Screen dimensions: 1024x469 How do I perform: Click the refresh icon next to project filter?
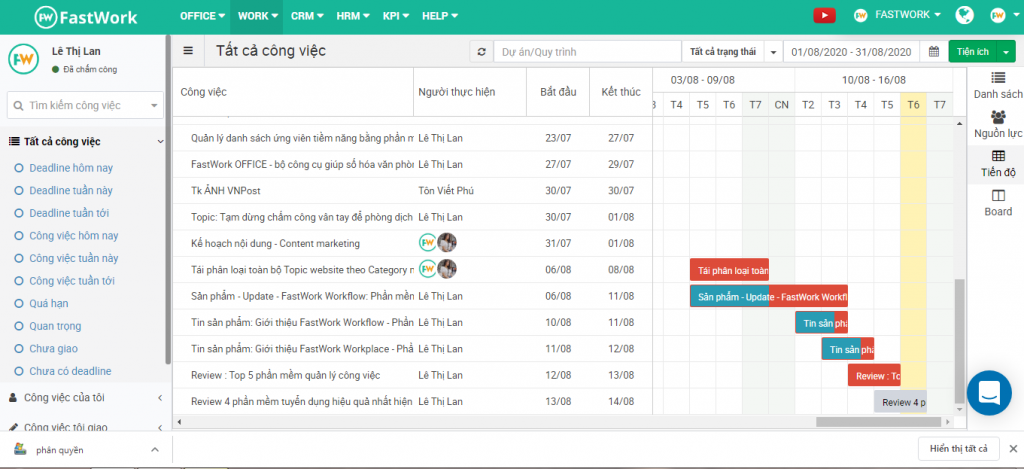(x=481, y=52)
